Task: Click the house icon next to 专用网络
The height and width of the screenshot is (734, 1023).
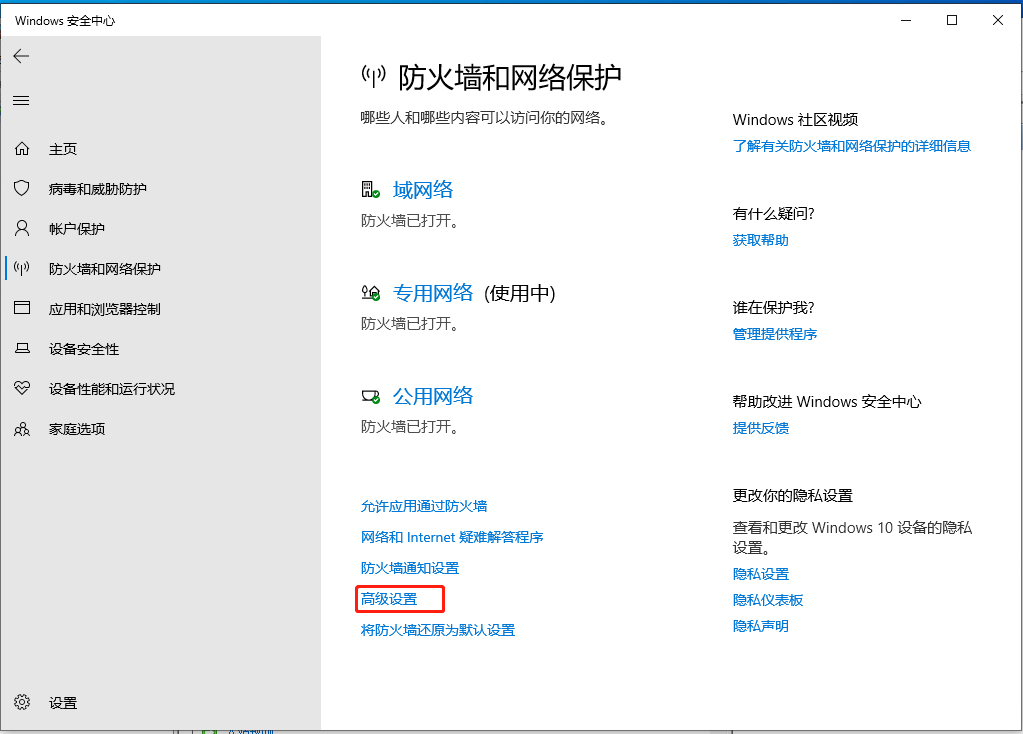Action: point(371,293)
